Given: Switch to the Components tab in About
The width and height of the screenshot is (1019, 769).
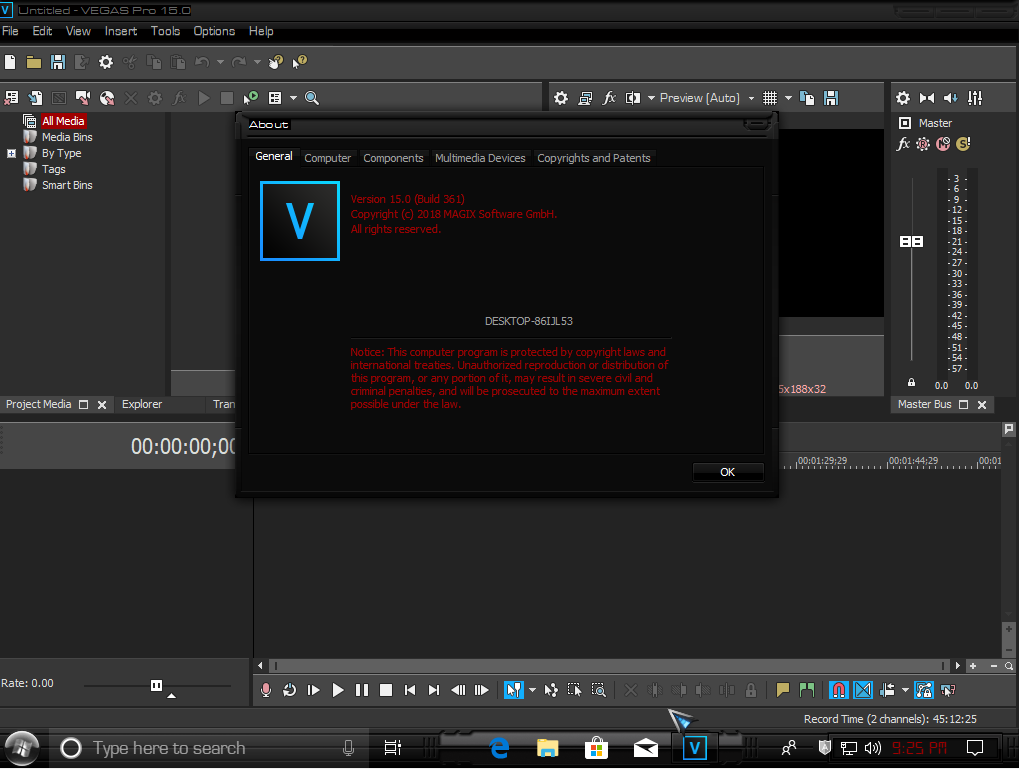Looking at the screenshot, I should [393, 158].
